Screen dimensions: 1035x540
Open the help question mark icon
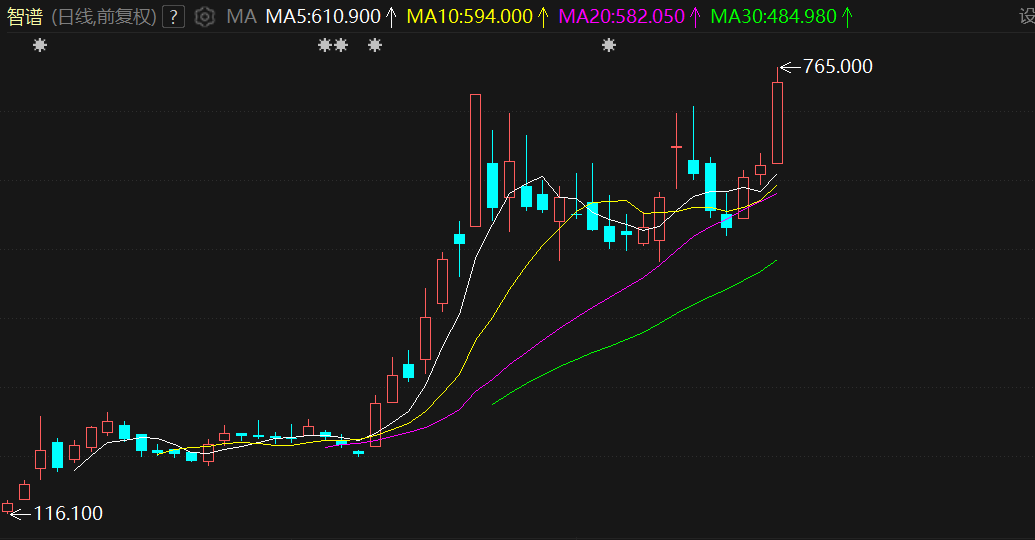tap(173, 16)
